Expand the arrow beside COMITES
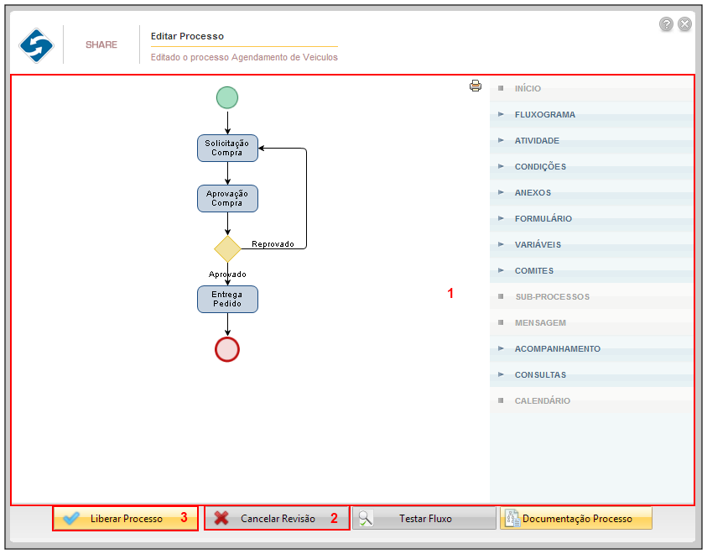 500,270
